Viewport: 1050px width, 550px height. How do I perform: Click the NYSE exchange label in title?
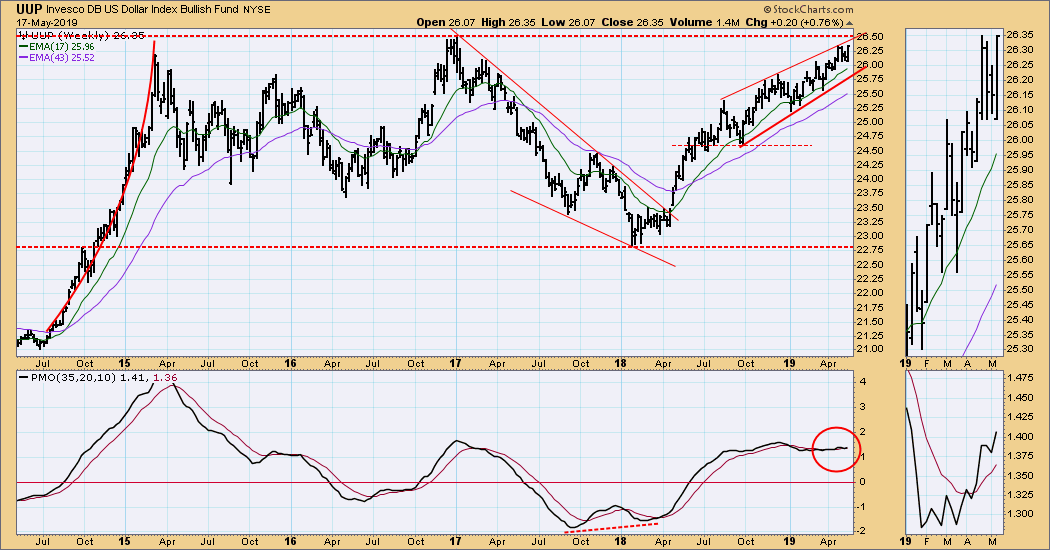tap(256, 10)
